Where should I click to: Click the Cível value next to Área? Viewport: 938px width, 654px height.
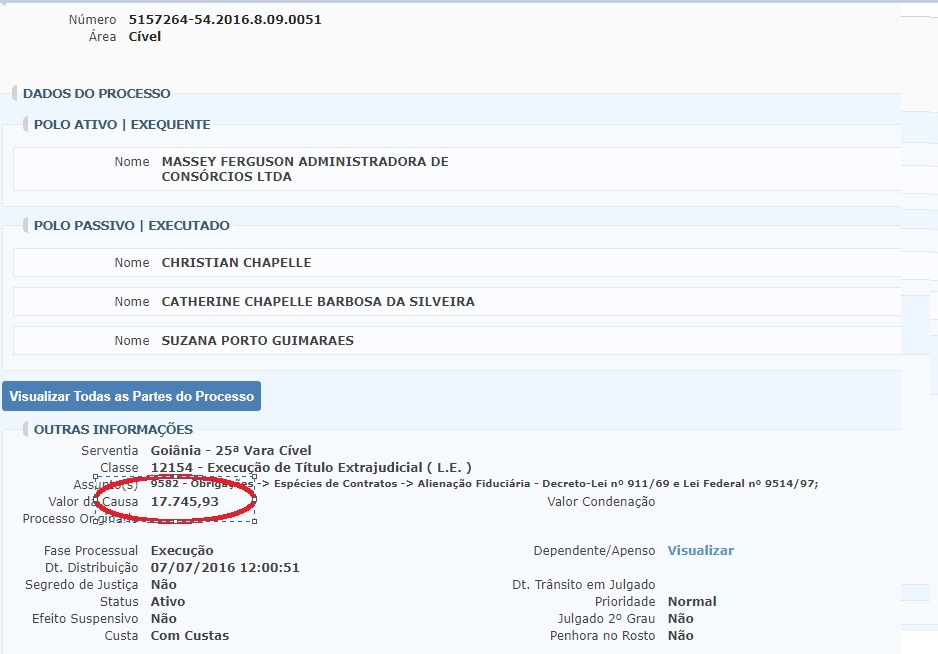pyautogui.click(x=145, y=37)
